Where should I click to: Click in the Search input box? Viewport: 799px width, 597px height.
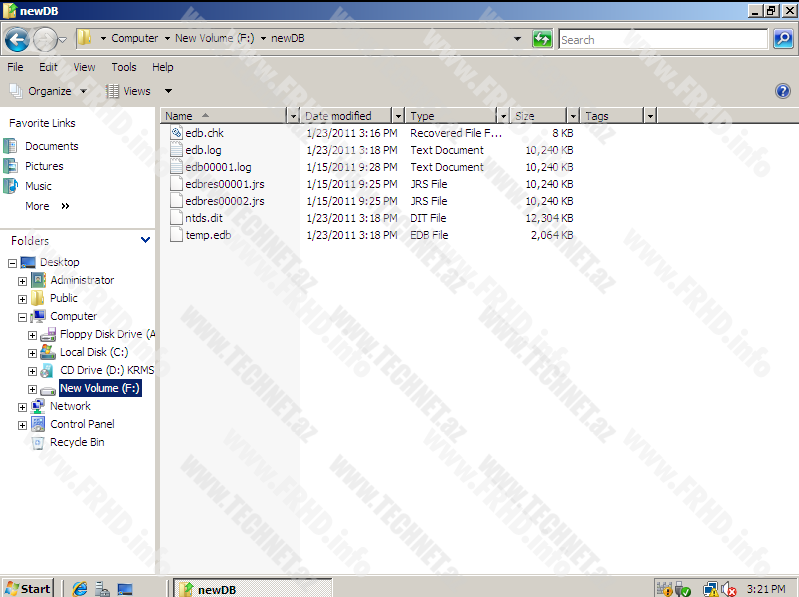662,40
